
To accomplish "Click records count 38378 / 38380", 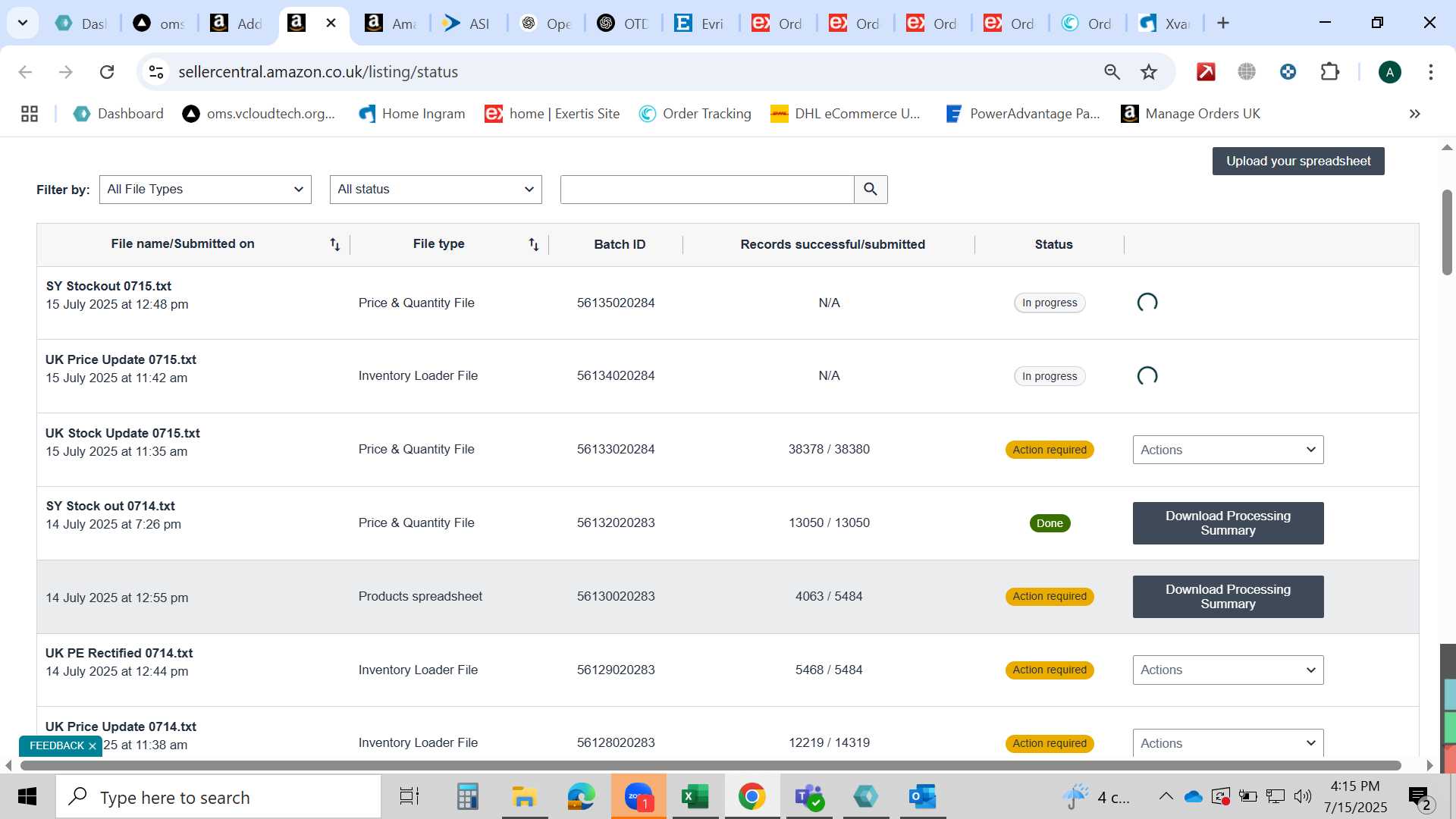I will point(829,449).
